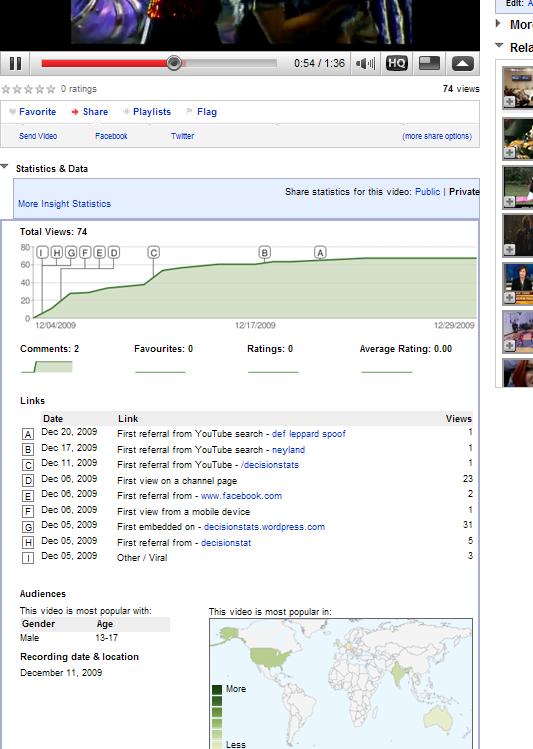The image size is (533, 749).
Task: Click the I icon in Links table
Action: click(x=28, y=557)
